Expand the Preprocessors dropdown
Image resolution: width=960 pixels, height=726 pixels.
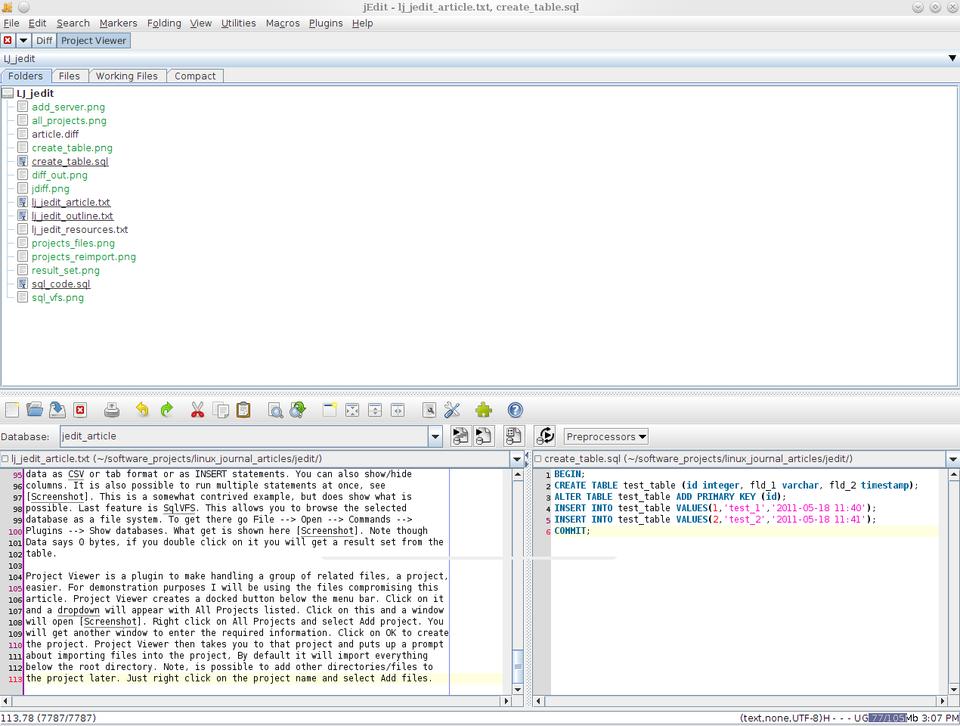pyautogui.click(x=606, y=436)
